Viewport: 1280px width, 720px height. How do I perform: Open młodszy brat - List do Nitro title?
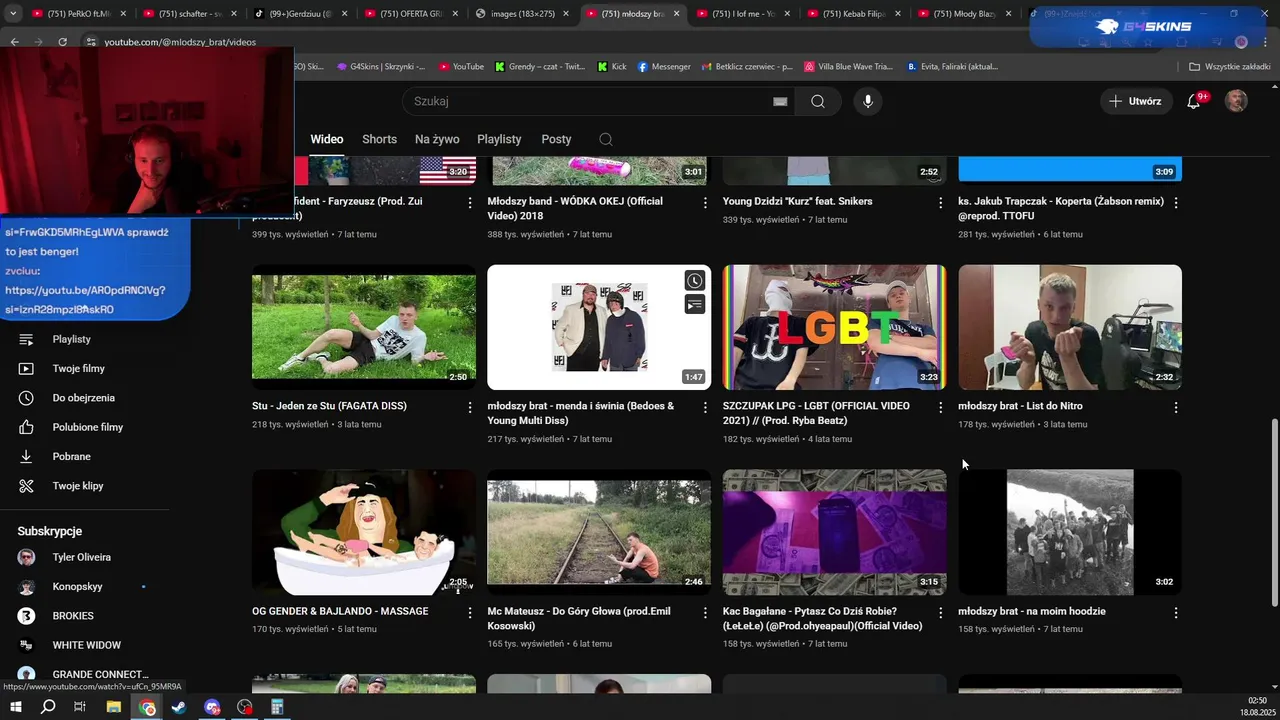click(1020, 406)
